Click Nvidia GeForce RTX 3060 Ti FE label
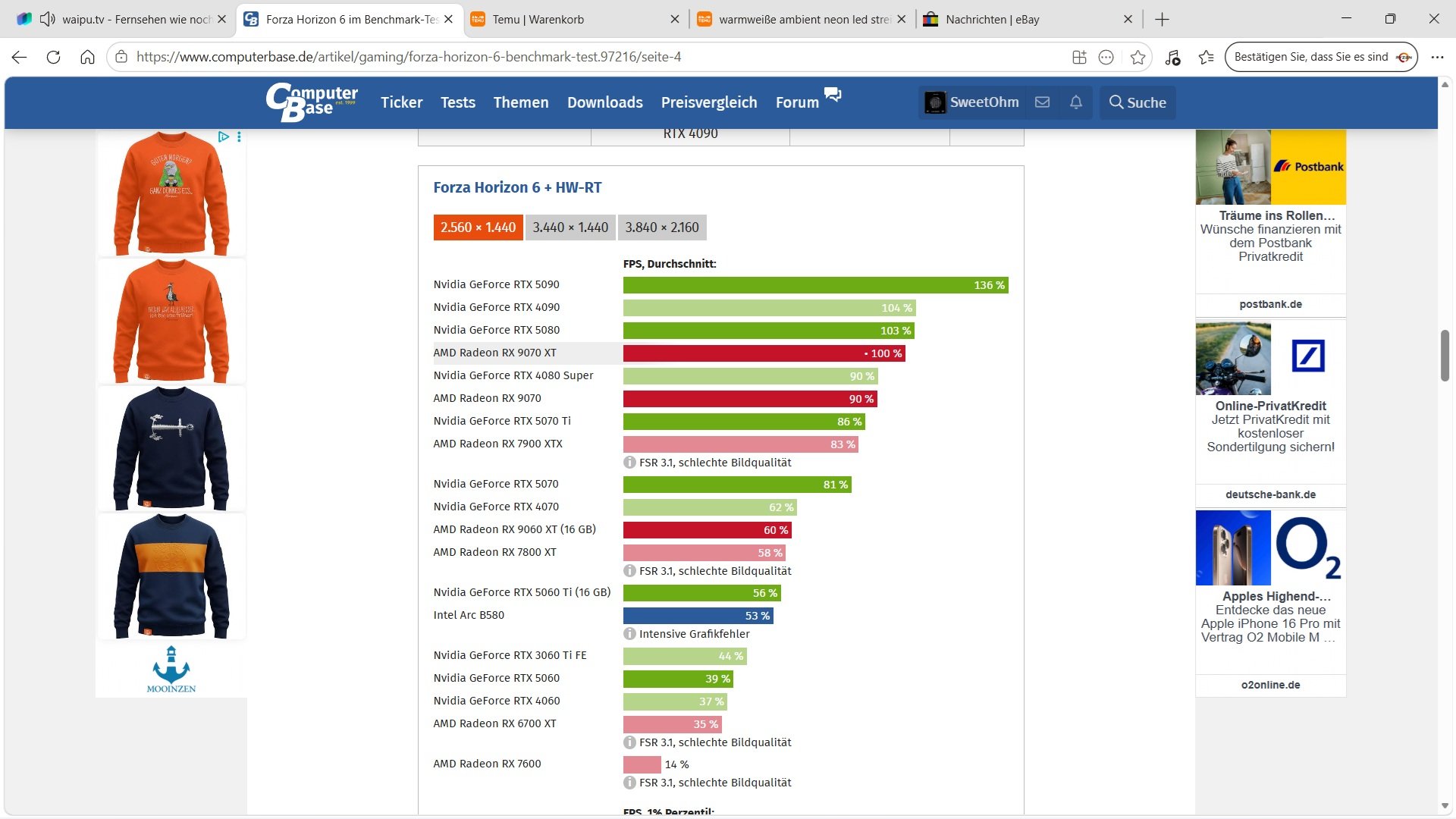The height and width of the screenshot is (819, 1456). coord(510,655)
